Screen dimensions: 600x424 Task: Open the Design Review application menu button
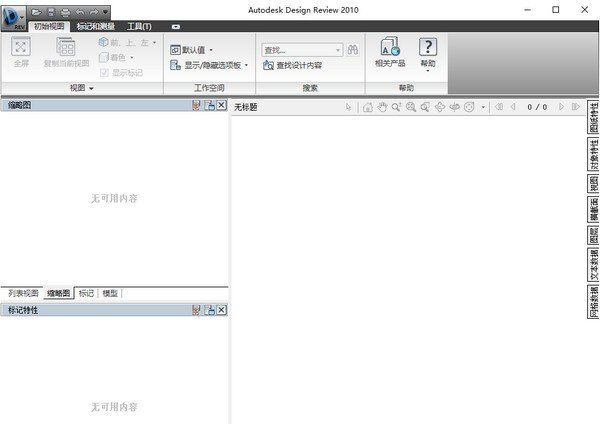(13, 17)
